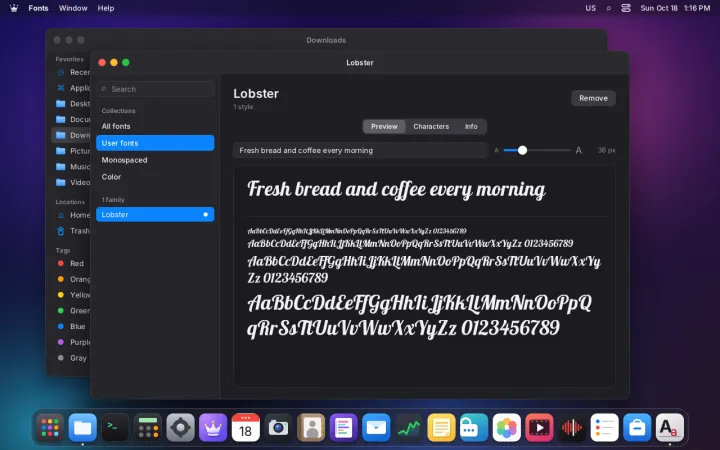720x450 pixels.
Task: Select Yellow tag in Downloads window
Action: (x=72, y=295)
